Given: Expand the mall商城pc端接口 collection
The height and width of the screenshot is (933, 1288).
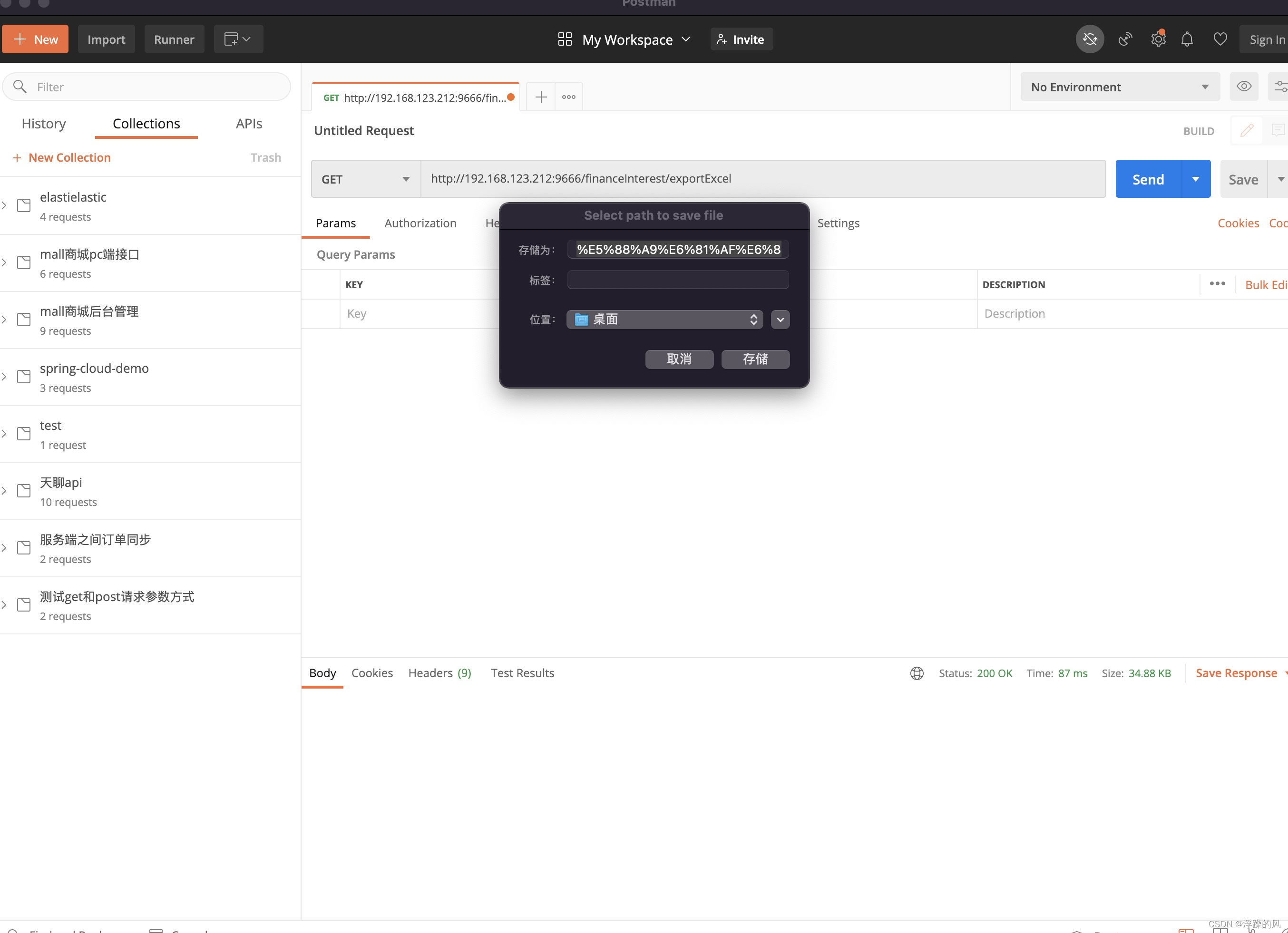Looking at the screenshot, I should [4, 262].
